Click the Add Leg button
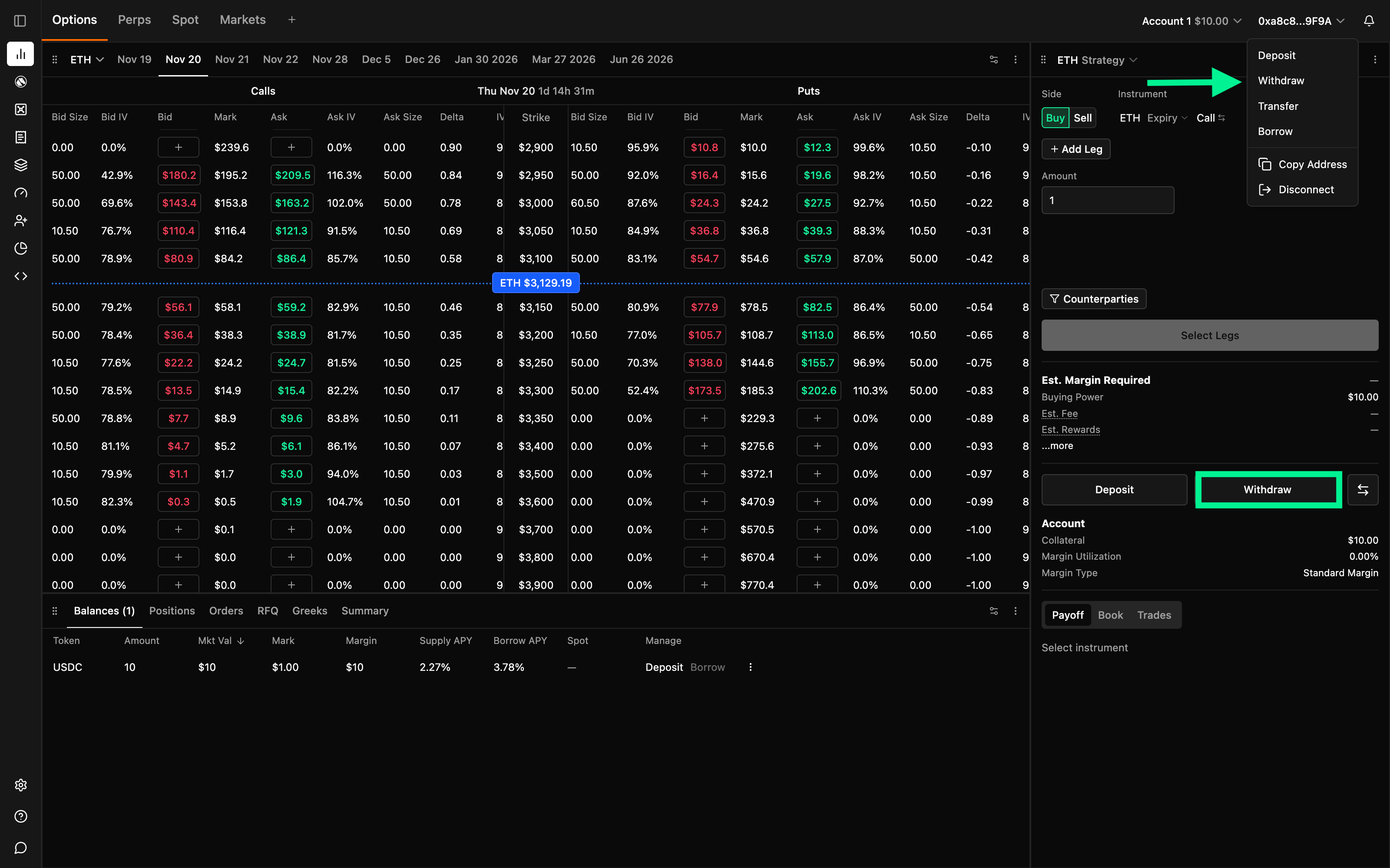The height and width of the screenshot is (868, 1390). 1076,149
